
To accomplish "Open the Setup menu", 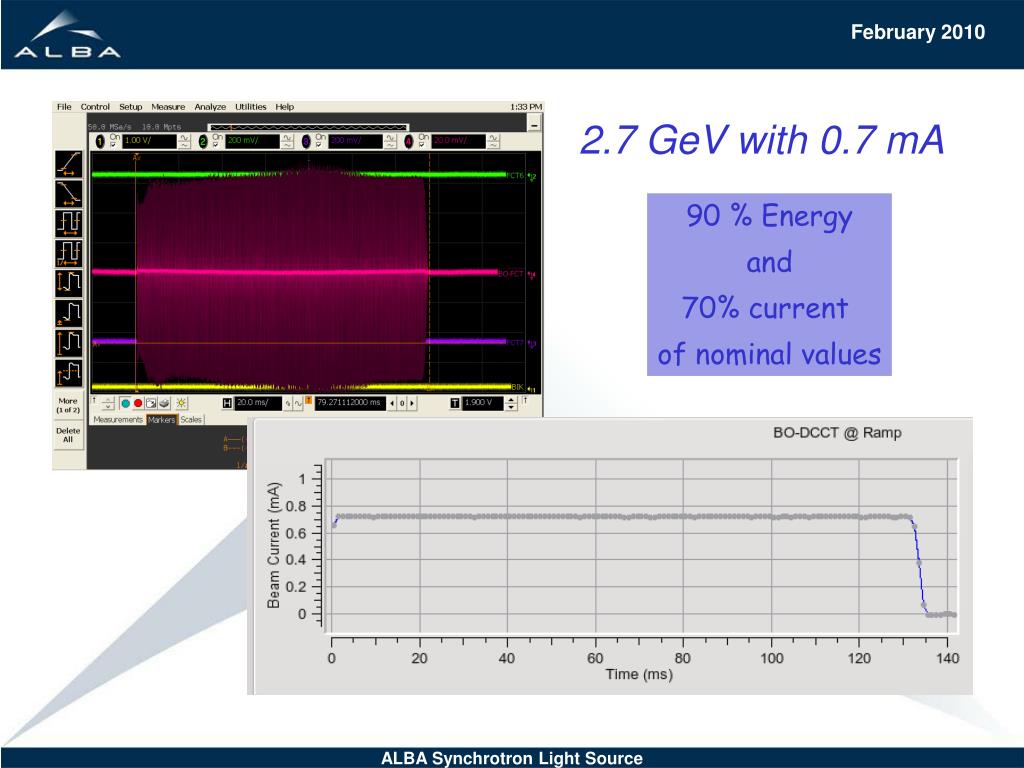I will tap(131, 106).
